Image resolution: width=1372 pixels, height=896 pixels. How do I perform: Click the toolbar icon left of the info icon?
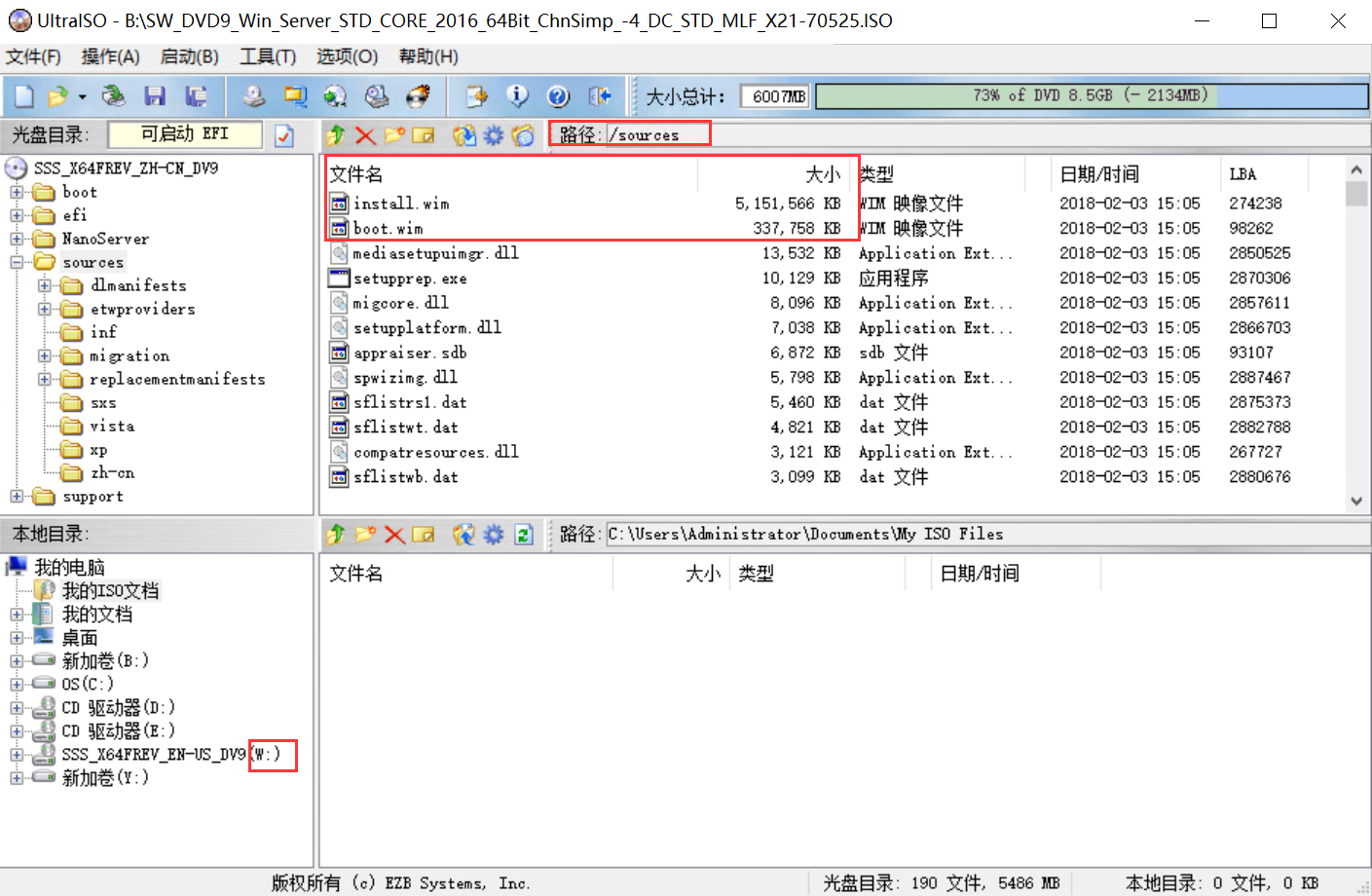point(476,95)
